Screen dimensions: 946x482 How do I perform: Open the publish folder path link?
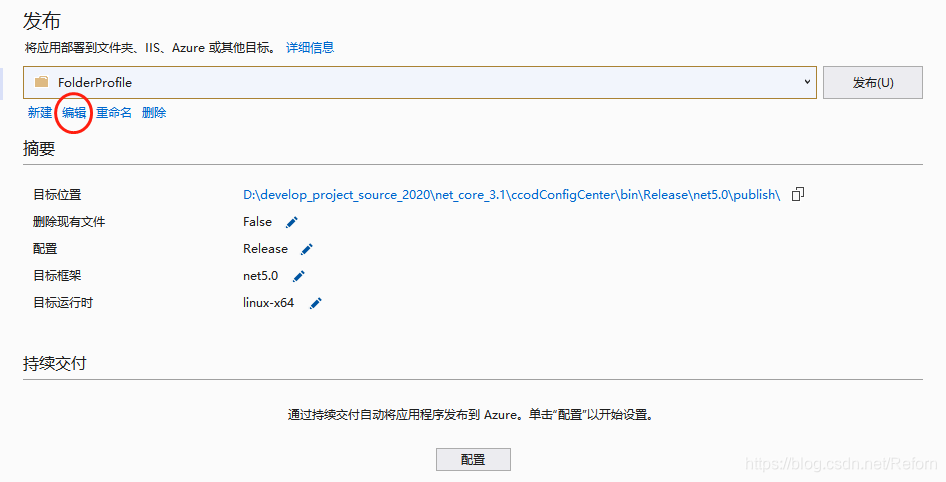(x=512, y=195)
